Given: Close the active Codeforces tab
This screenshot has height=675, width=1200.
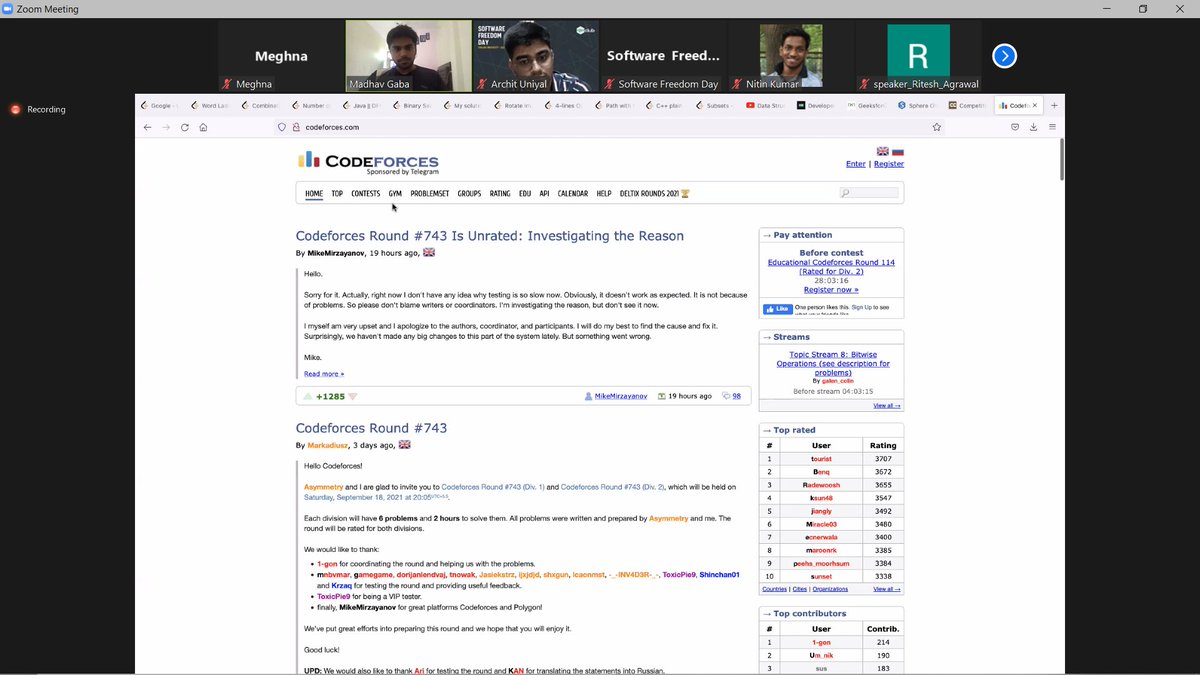Looking at the screenshot, I should coord(1034,105).
